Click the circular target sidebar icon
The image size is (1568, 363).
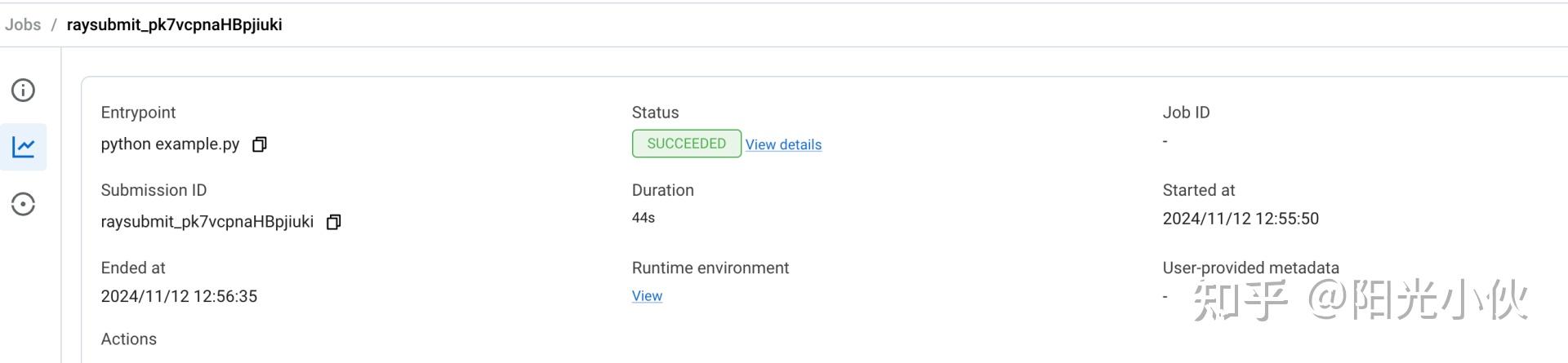click(x=23, y=204)
